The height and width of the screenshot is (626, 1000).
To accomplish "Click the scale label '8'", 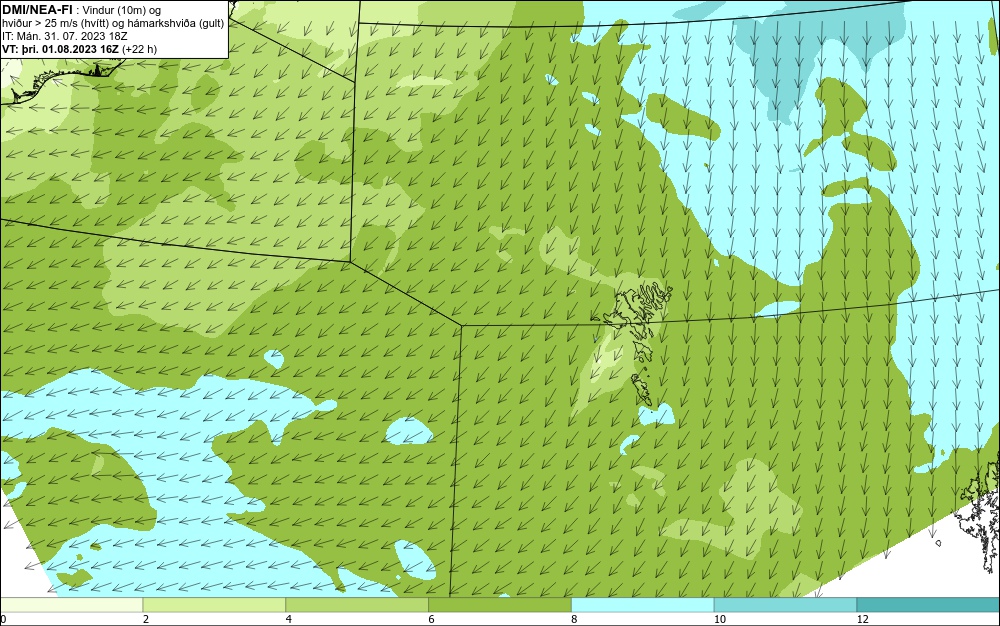I will click(575, 619).
